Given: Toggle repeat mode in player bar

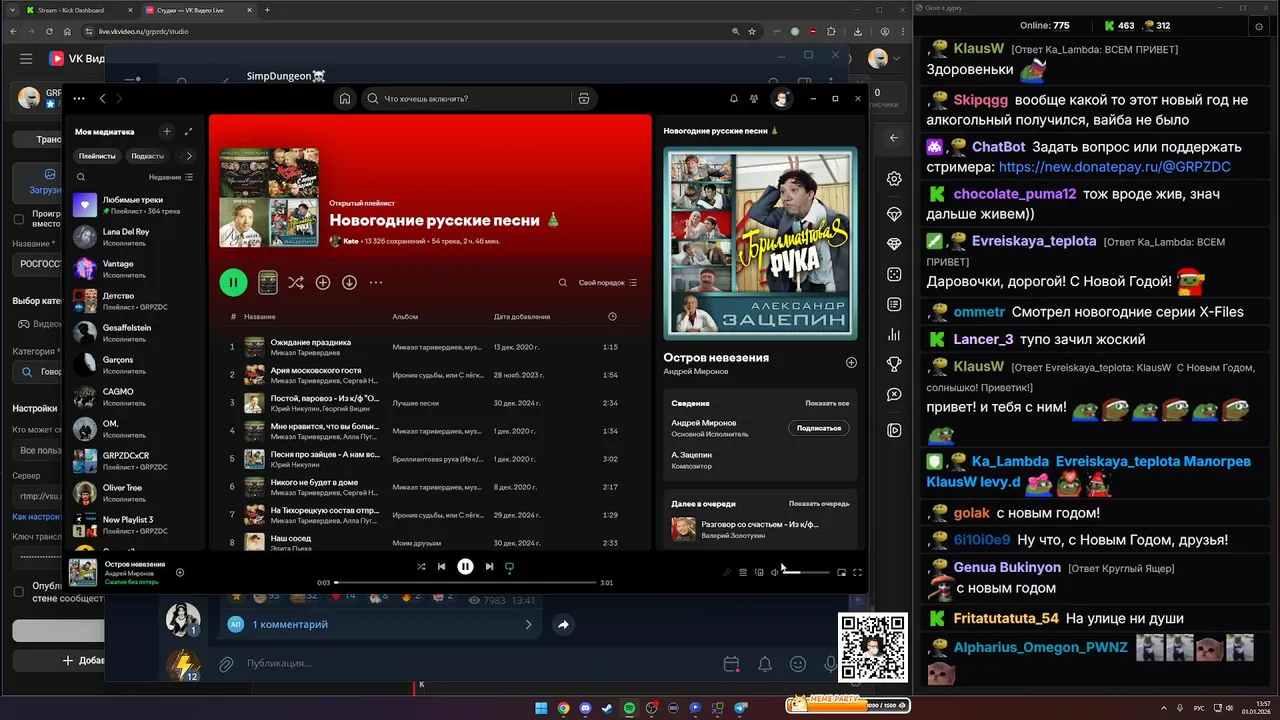Looking at the screenshot, I should (x=509, y=566).
